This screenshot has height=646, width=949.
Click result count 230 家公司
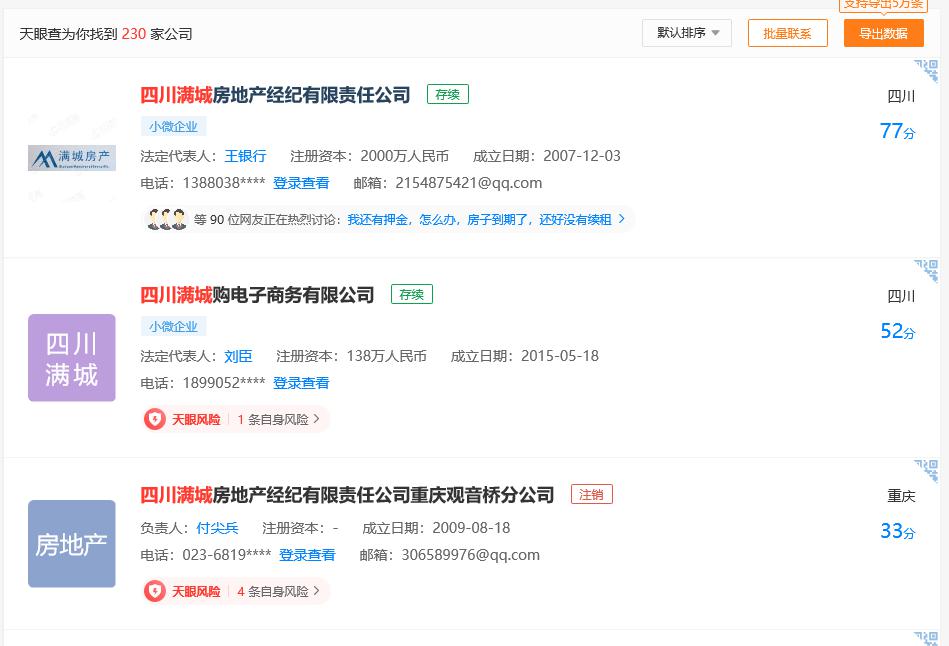pos(157,34)
